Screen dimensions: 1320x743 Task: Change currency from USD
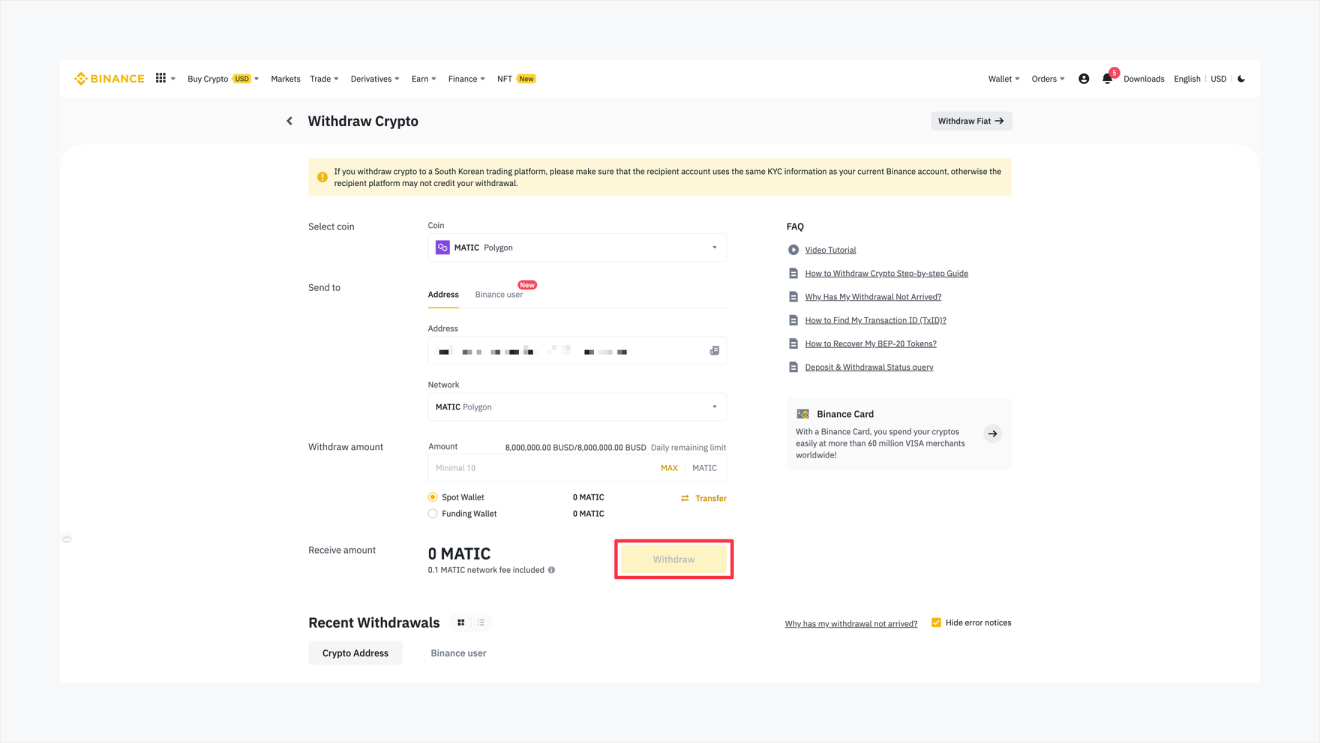1218,79
